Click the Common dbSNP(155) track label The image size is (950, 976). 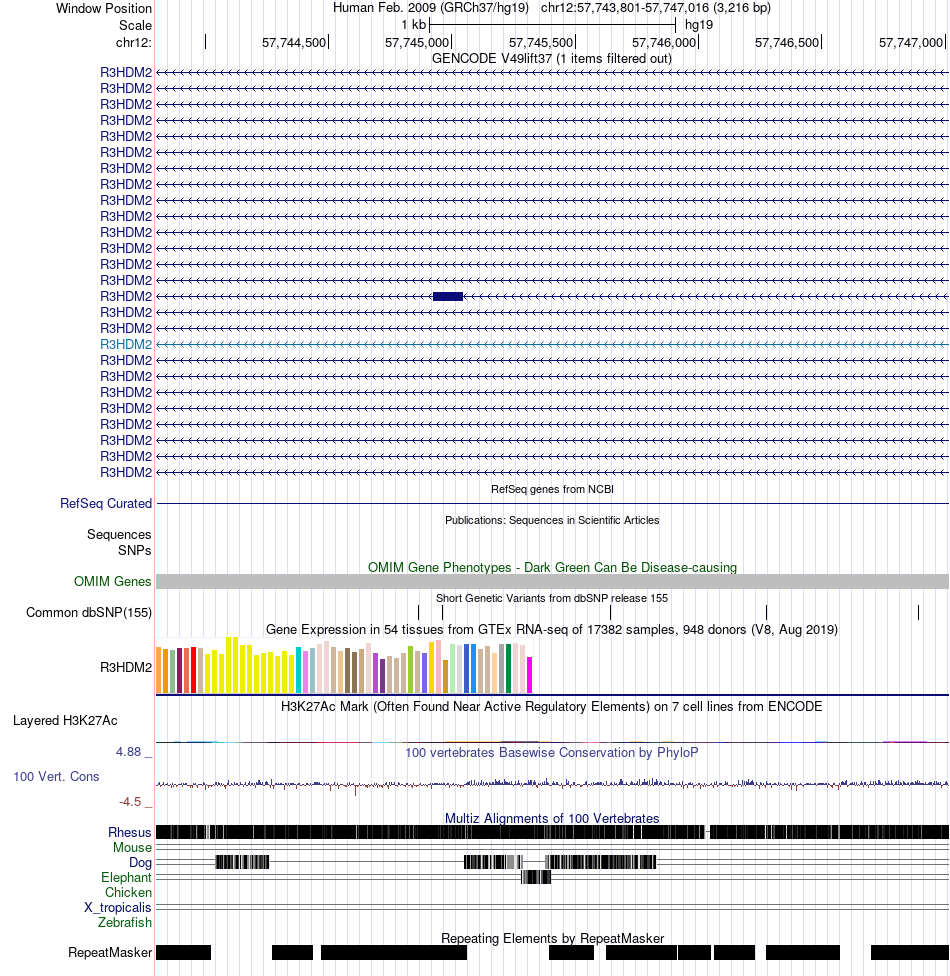coord(89,612)
